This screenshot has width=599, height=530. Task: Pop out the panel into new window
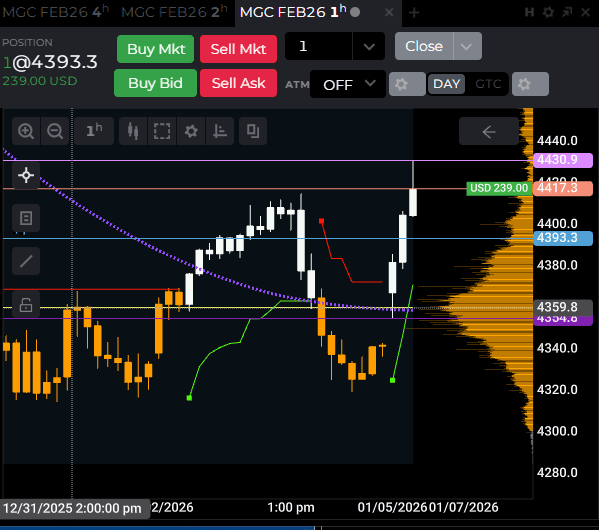(567, 13)
